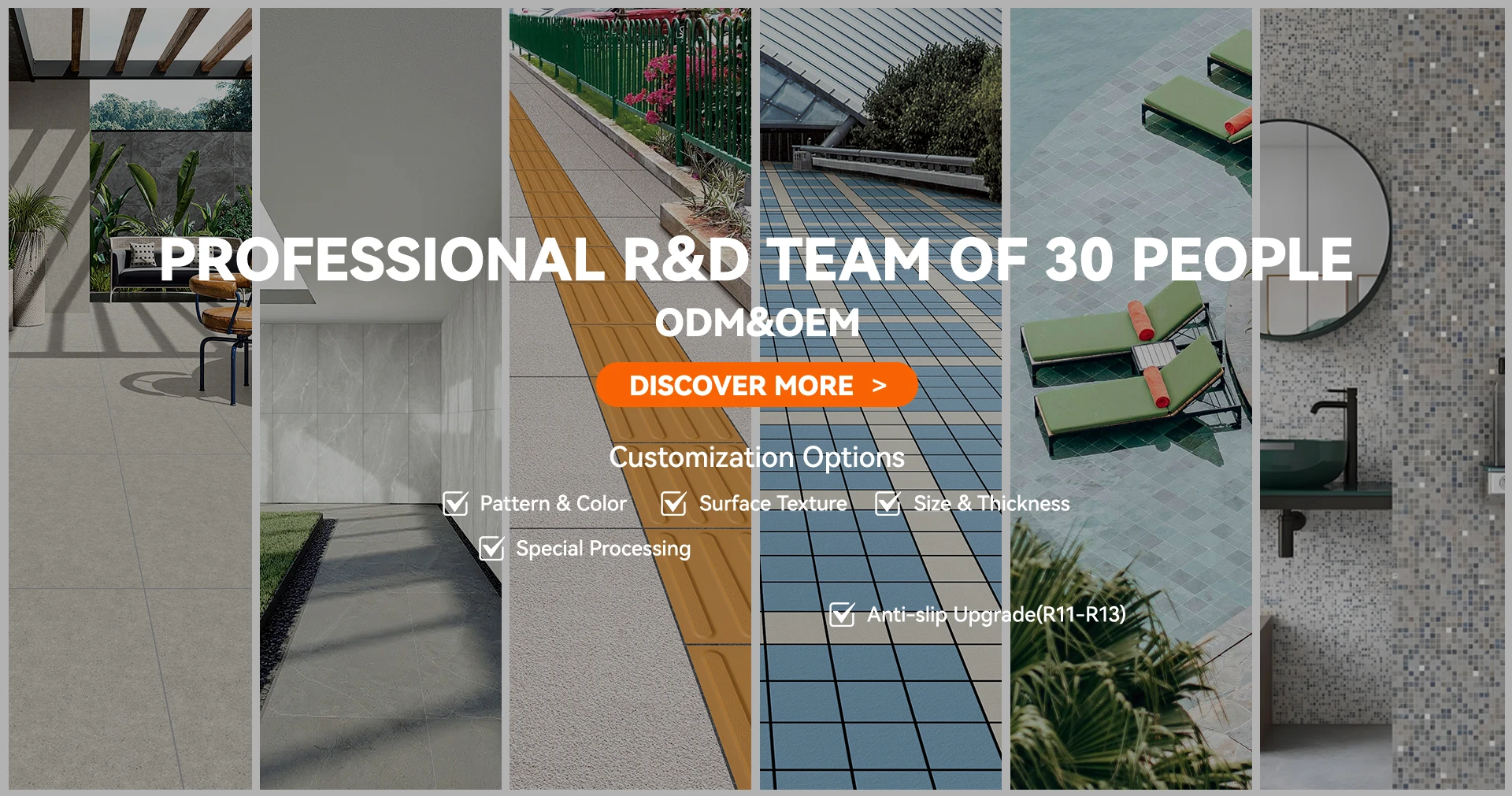Image resolution: width=1512 pixels, height=796 pixels.
Task: Toggle the Size & Thickness checkbox
Action: [x=888, y=503]
